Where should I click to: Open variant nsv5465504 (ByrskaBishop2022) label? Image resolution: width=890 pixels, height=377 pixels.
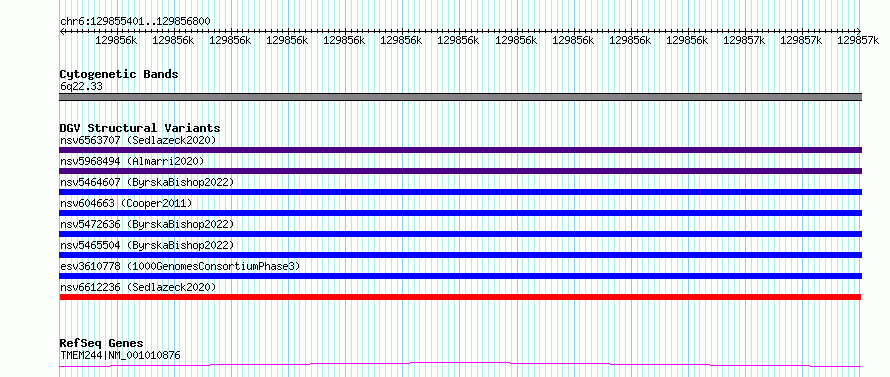click(147, 245)
